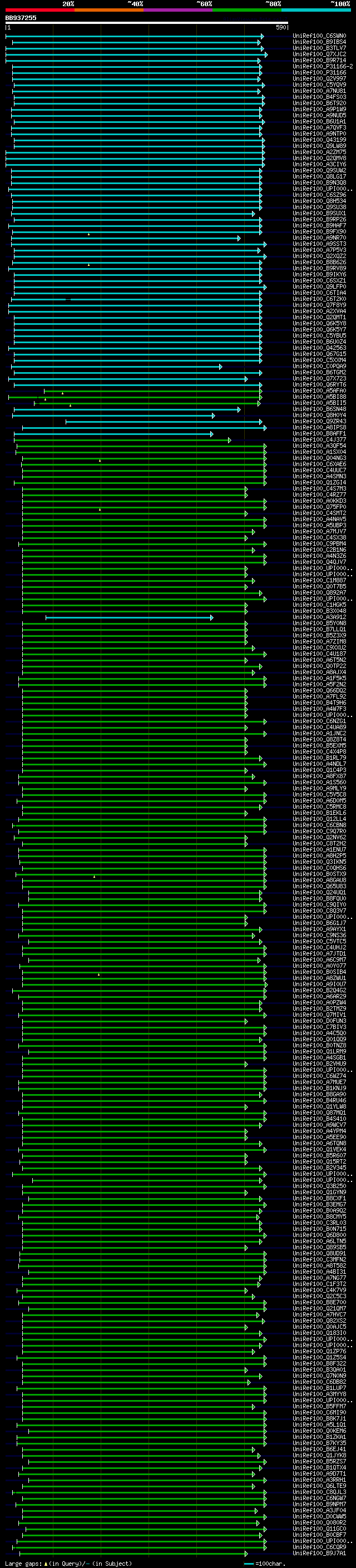This screenshot has width=356, height=1568.
Task: Open the UniRef100_Q7XJC2 entry
Action: 319,54
